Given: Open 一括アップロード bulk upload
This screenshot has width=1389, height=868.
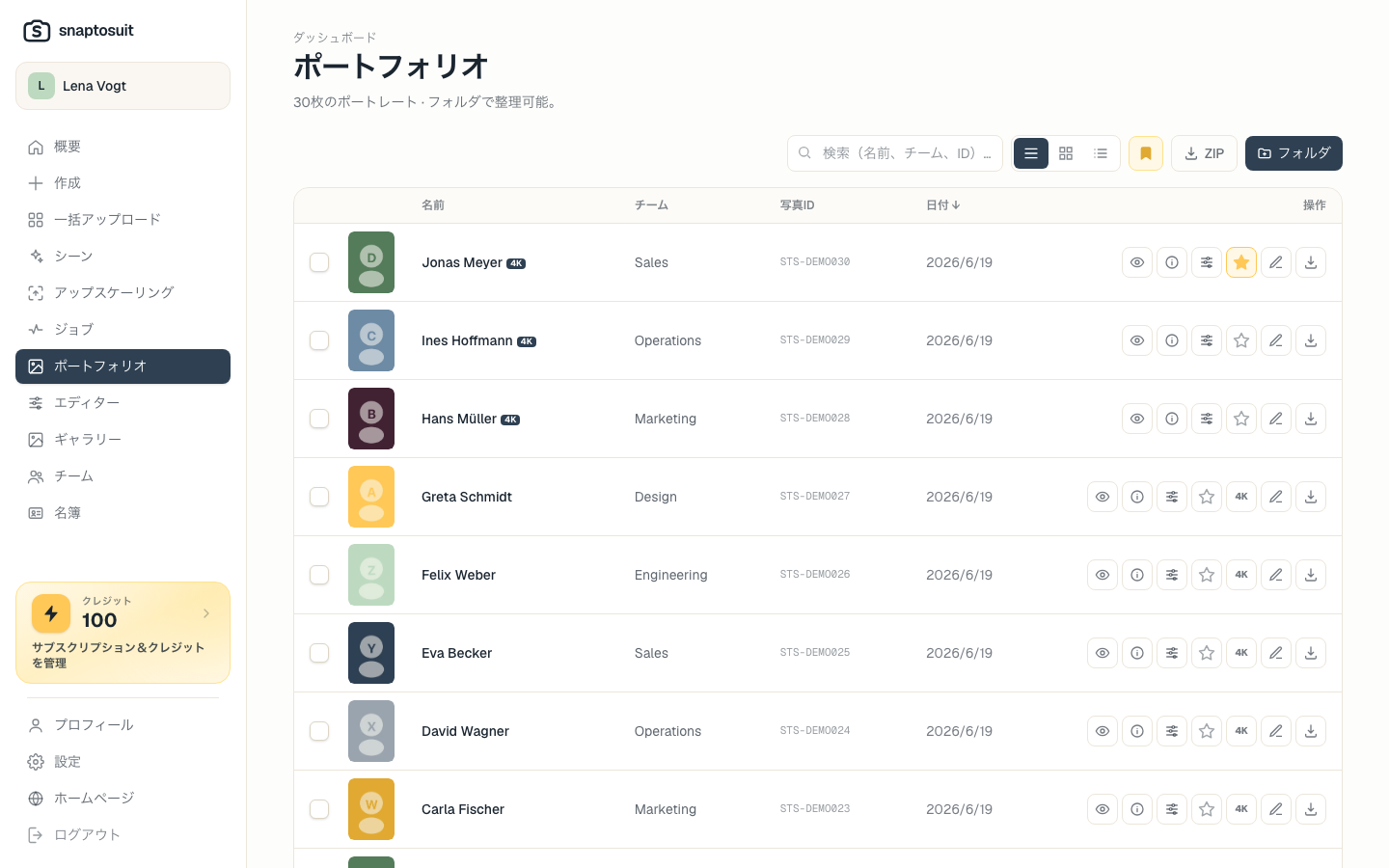Looking at the screenshot, I should [x=123, y=220].
